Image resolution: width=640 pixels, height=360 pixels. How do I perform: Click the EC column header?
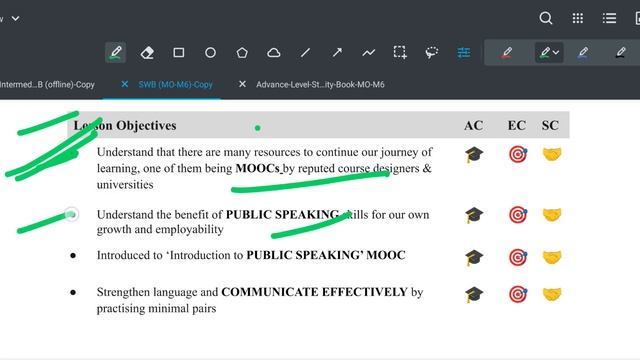[x=517, y=125]
